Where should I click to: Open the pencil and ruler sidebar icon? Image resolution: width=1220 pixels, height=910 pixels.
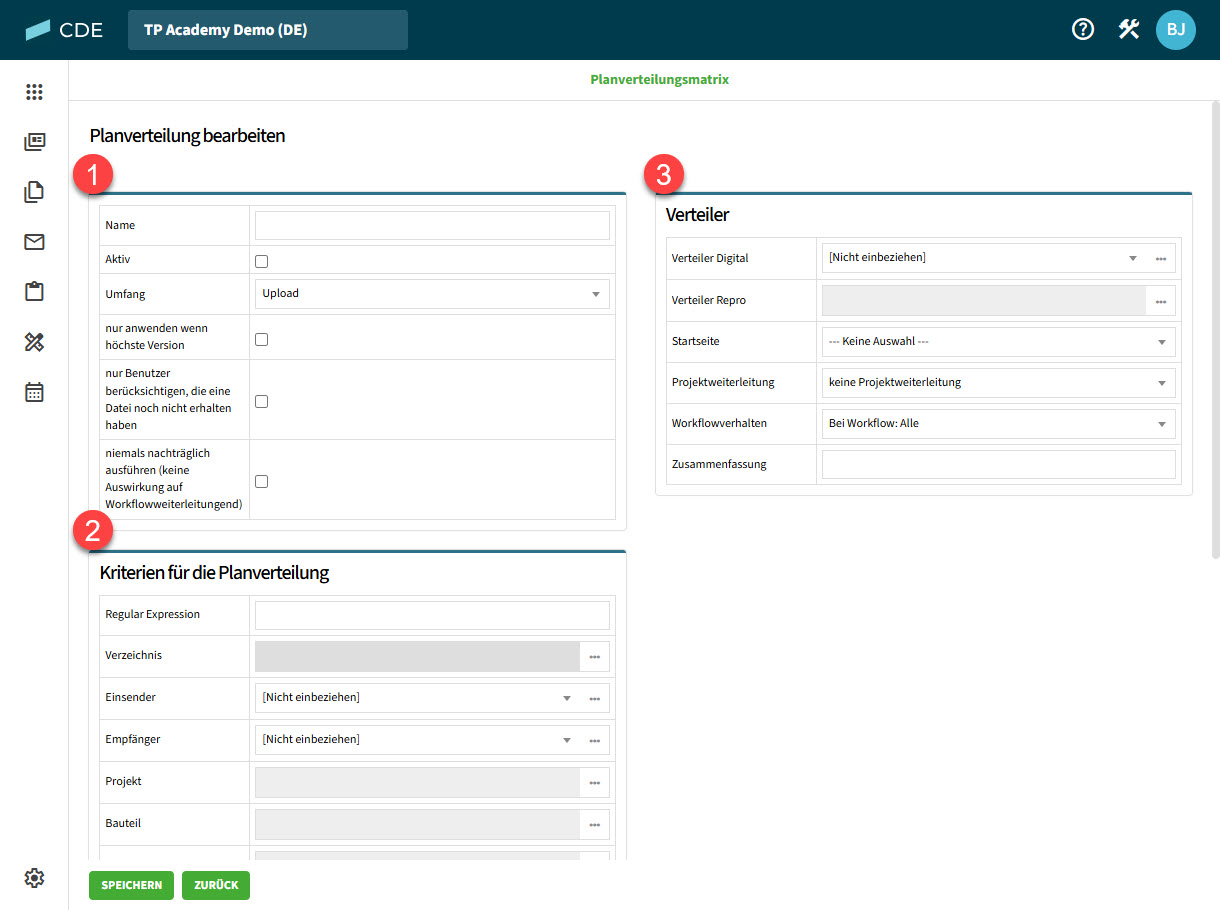point(34,342)
